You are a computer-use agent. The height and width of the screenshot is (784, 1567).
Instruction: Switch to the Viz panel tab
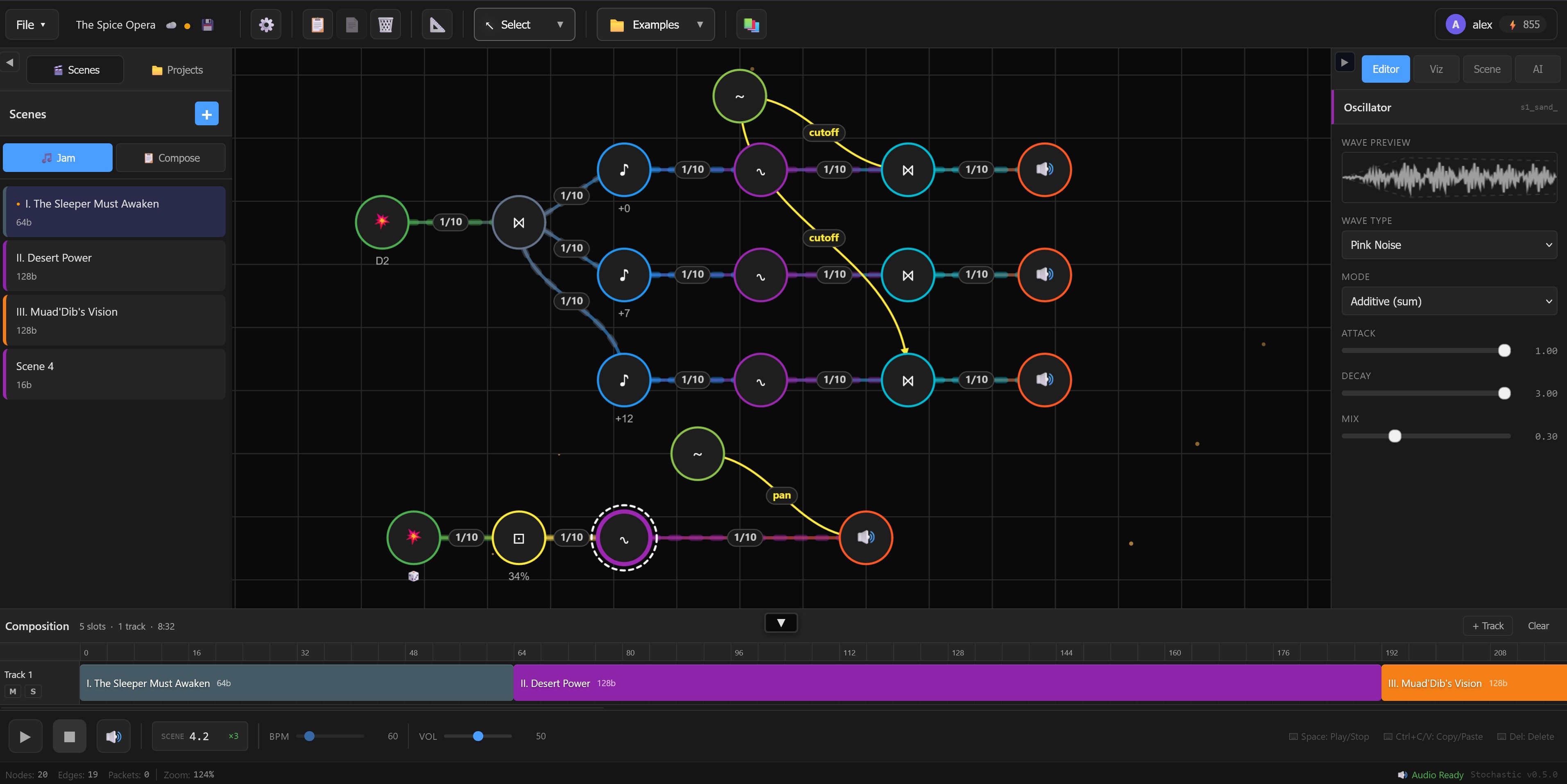tap(1436, 69)
